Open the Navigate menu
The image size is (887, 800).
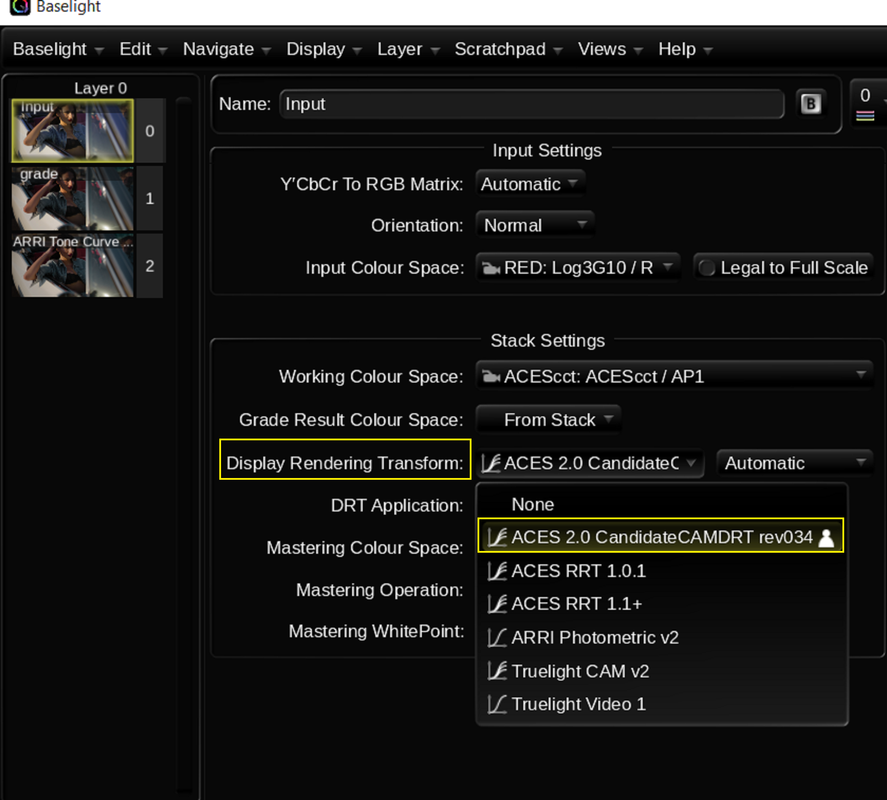(x=227, y=49)
